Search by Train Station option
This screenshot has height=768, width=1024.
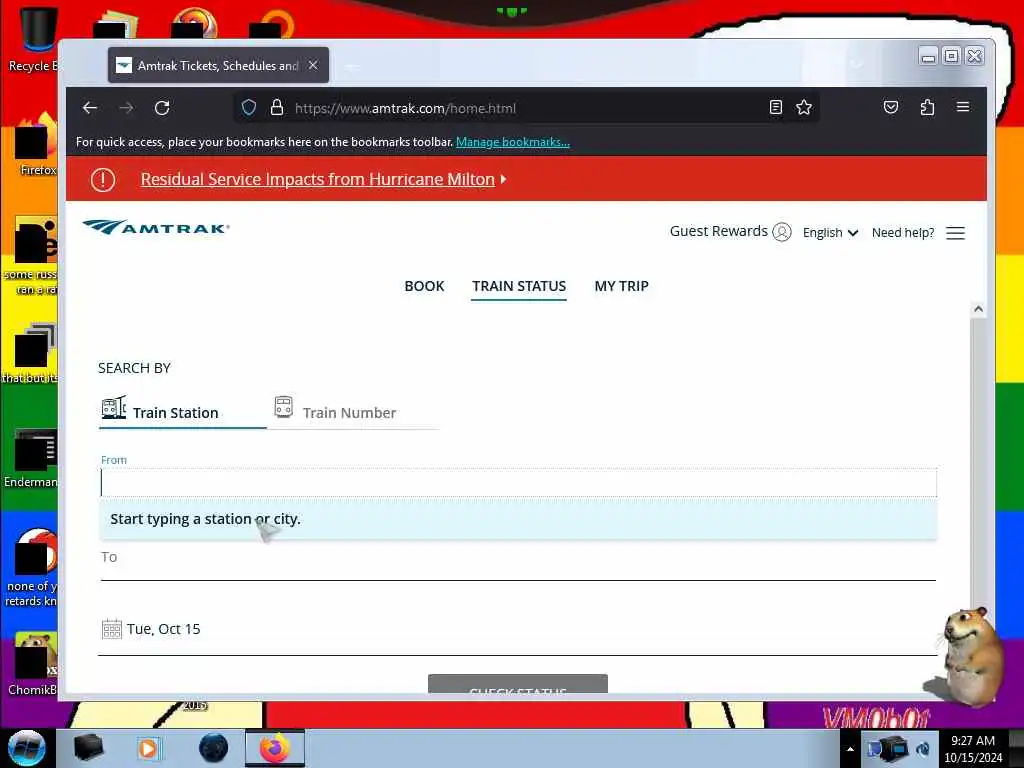(x=182, y=411)
